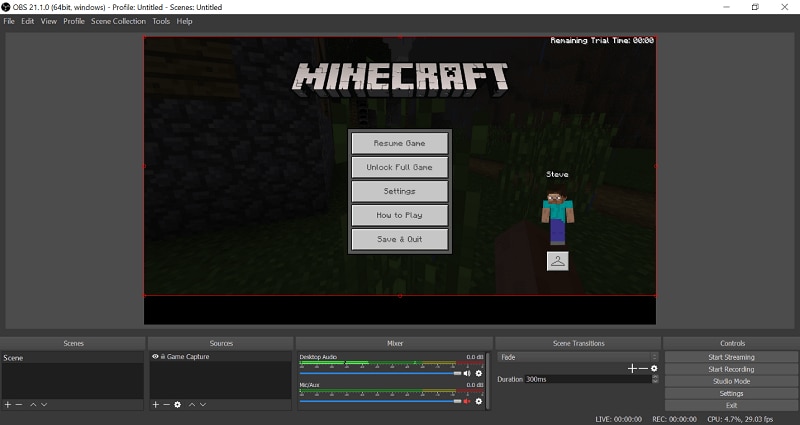Select Scene in the Scenes list
Image resolution: width=800 pixels, height=425 pixels.
tap(72, 358)
